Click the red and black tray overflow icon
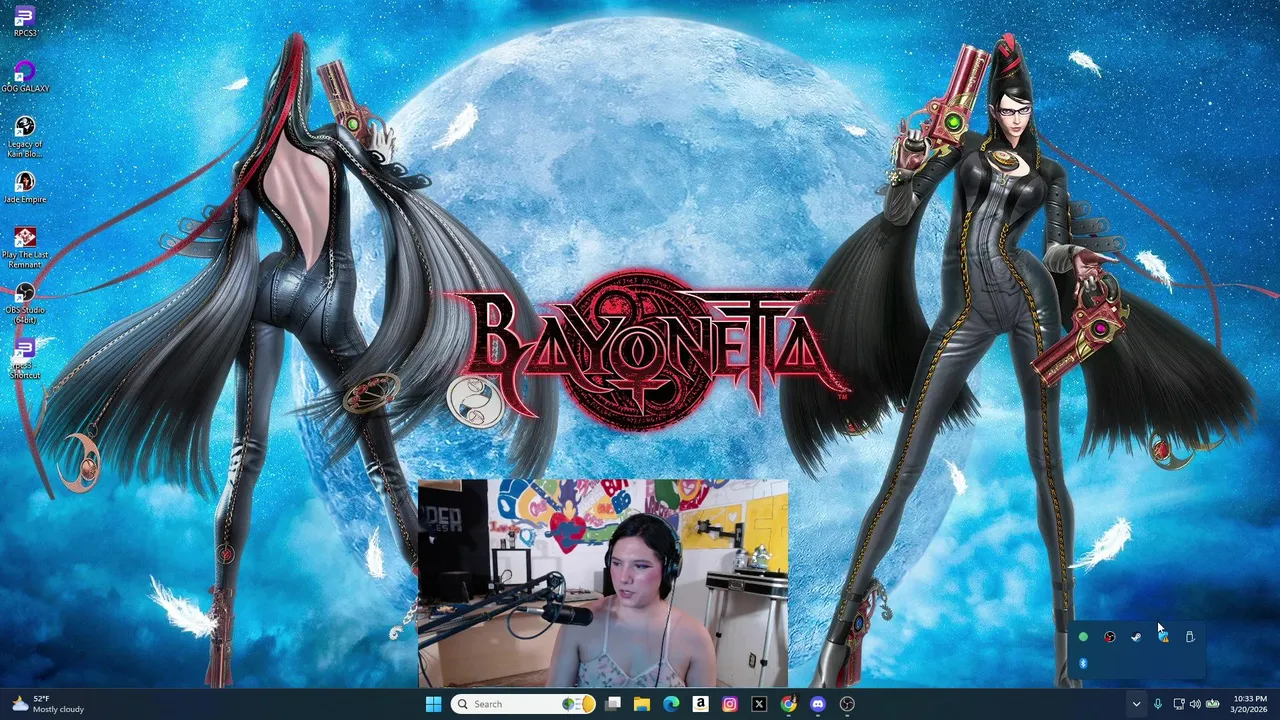This screenshot has width=1280, height=720. point(1109,637)
